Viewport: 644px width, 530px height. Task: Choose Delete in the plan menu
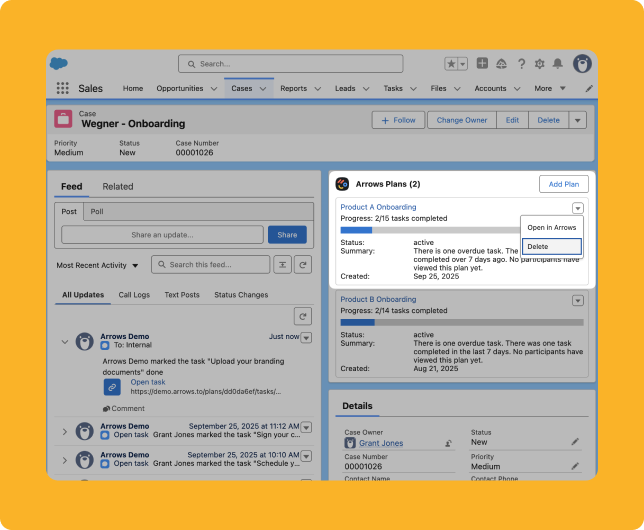pyautogui.click(x=552, y=247)
